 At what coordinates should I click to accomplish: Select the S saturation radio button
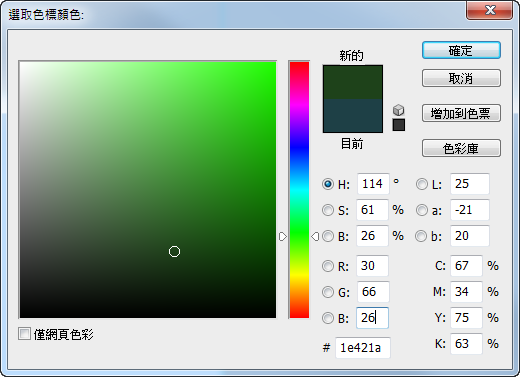(328, 210)
